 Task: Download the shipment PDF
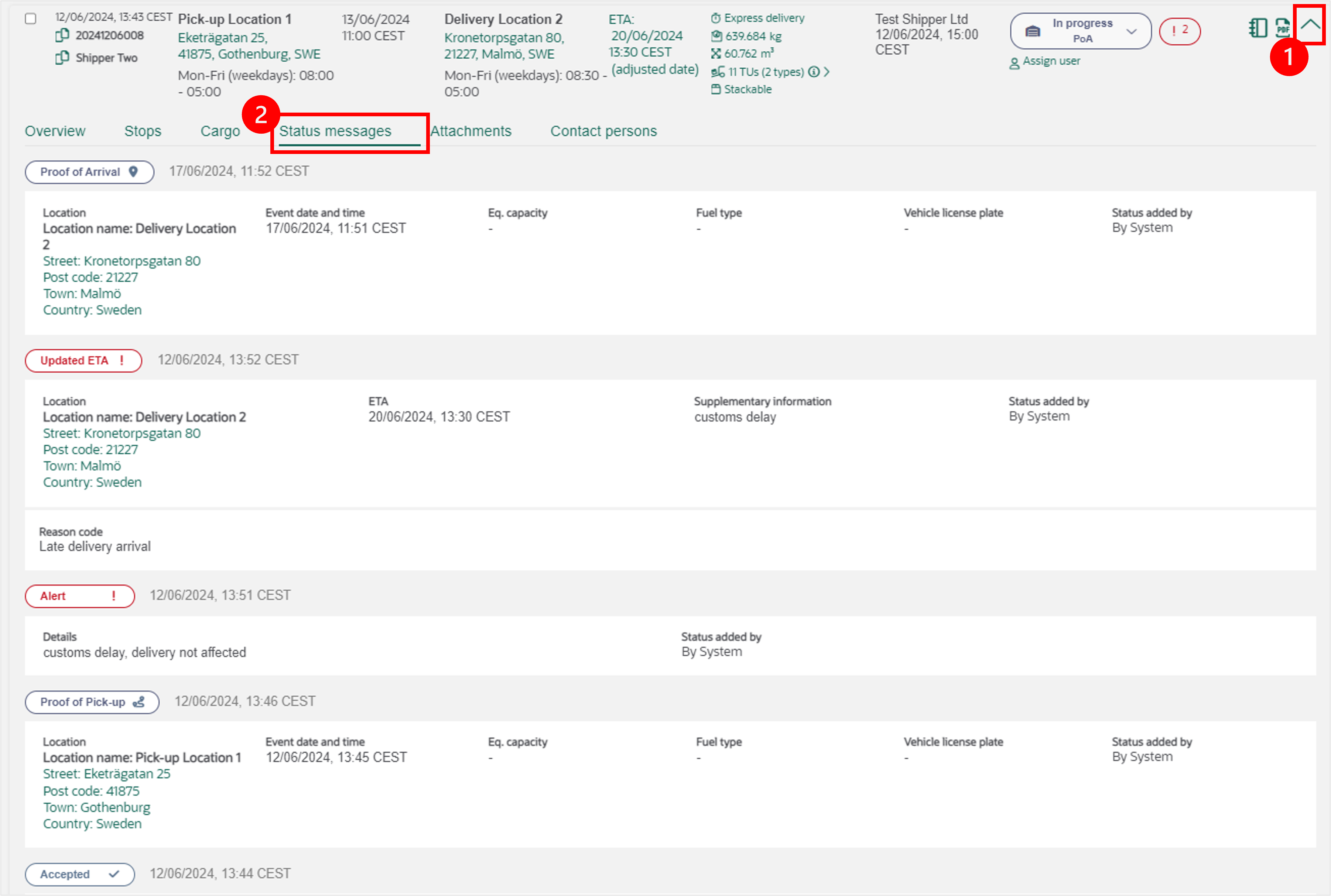pos(1283,27)
